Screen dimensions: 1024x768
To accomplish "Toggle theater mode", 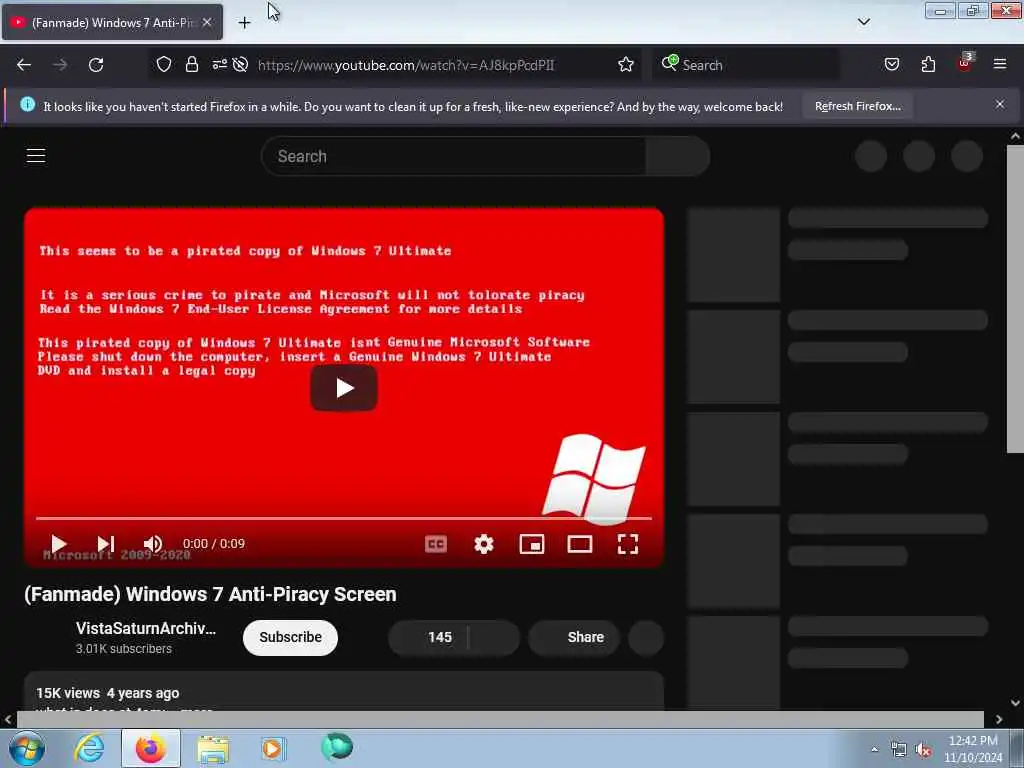I will (579, 544).
